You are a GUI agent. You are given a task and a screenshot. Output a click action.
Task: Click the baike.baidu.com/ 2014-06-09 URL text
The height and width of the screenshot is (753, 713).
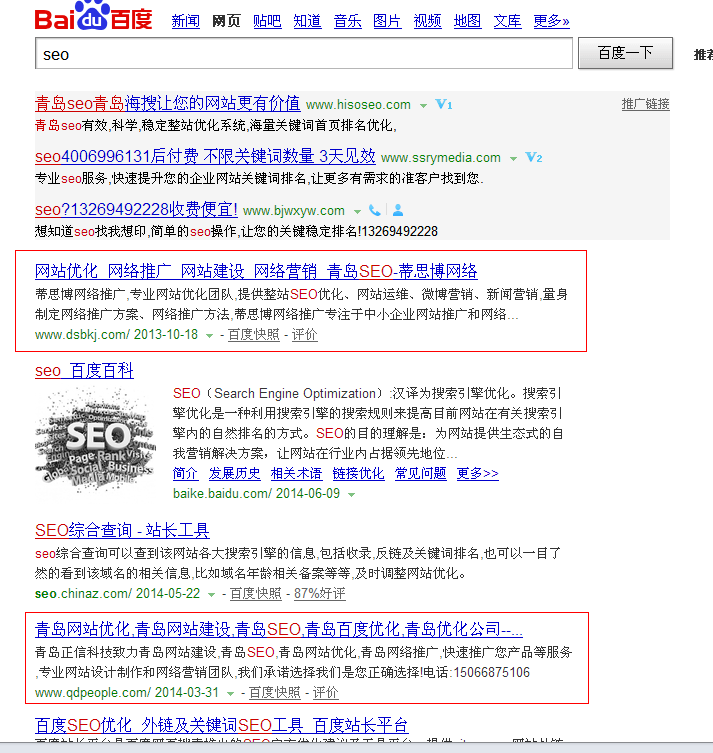pyautogui.click(x=256, y=493)
